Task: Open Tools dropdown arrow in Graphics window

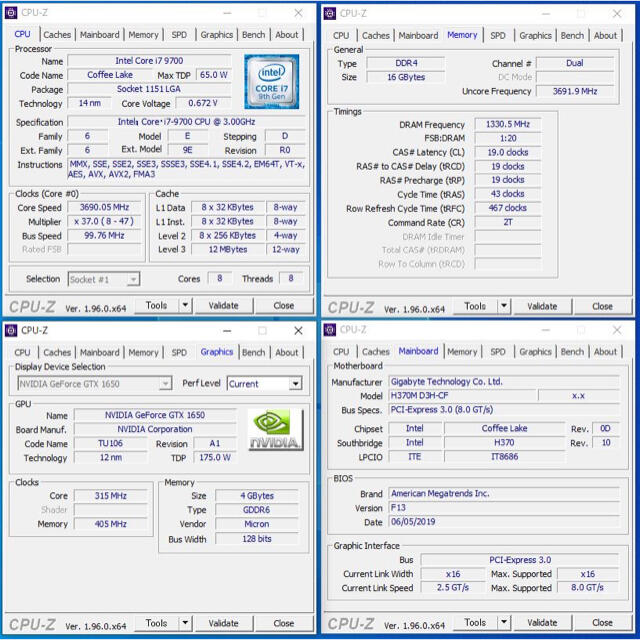Action: pyautogui.click(x=185, y=623)
